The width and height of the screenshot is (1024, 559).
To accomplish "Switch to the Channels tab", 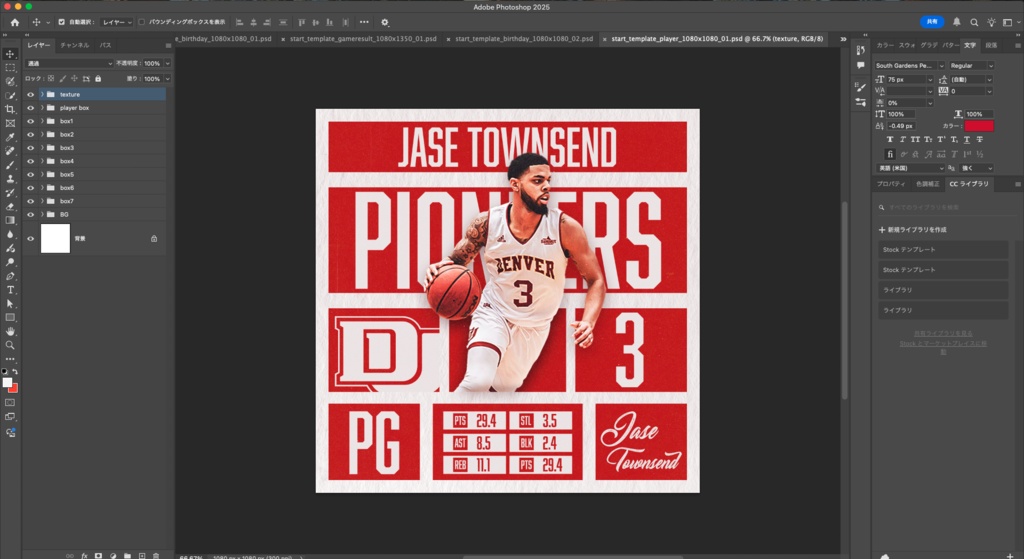I will click(x=74, y=45).
